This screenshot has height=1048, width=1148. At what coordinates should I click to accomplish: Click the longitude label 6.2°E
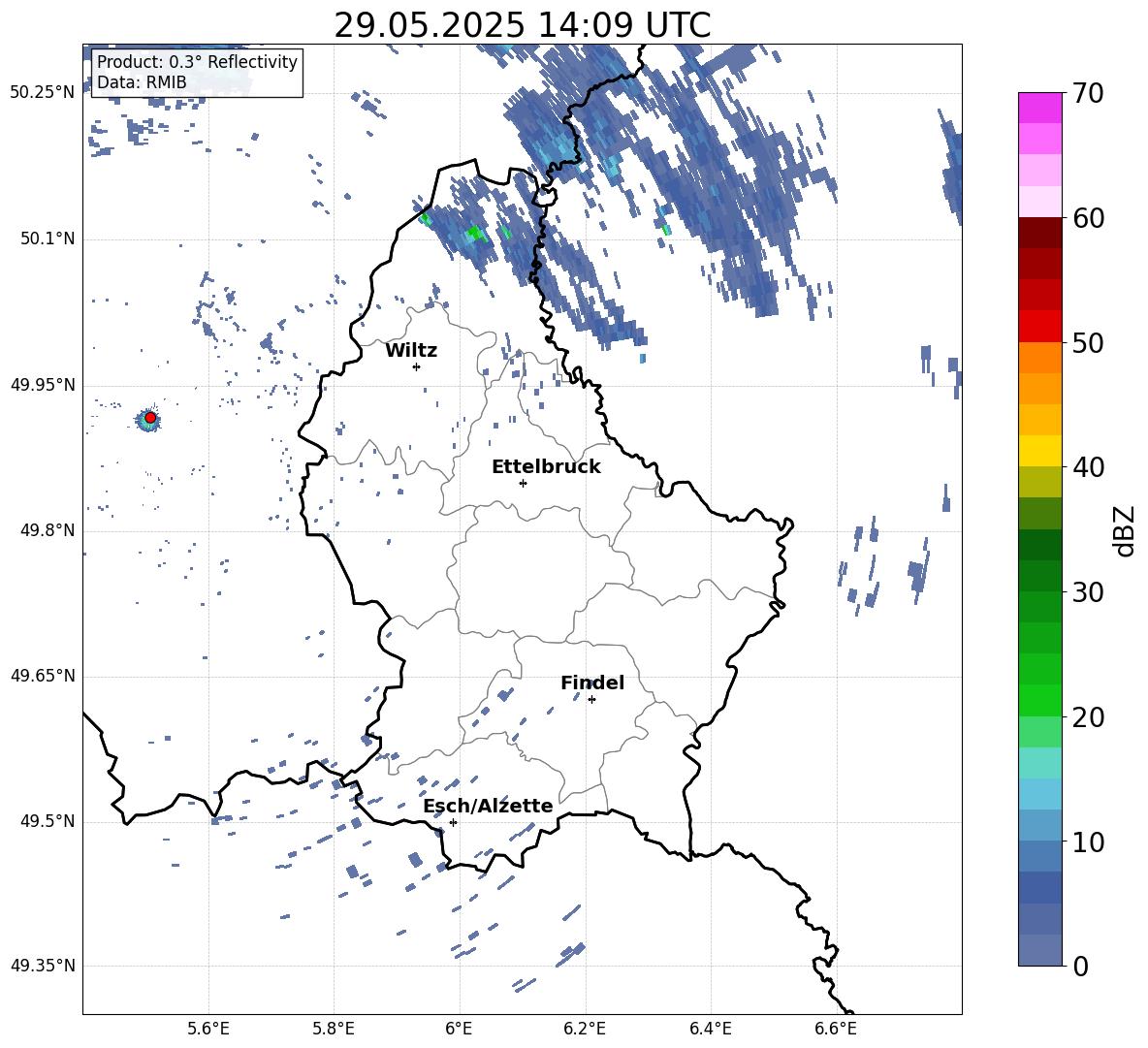tap(585, 1030)
